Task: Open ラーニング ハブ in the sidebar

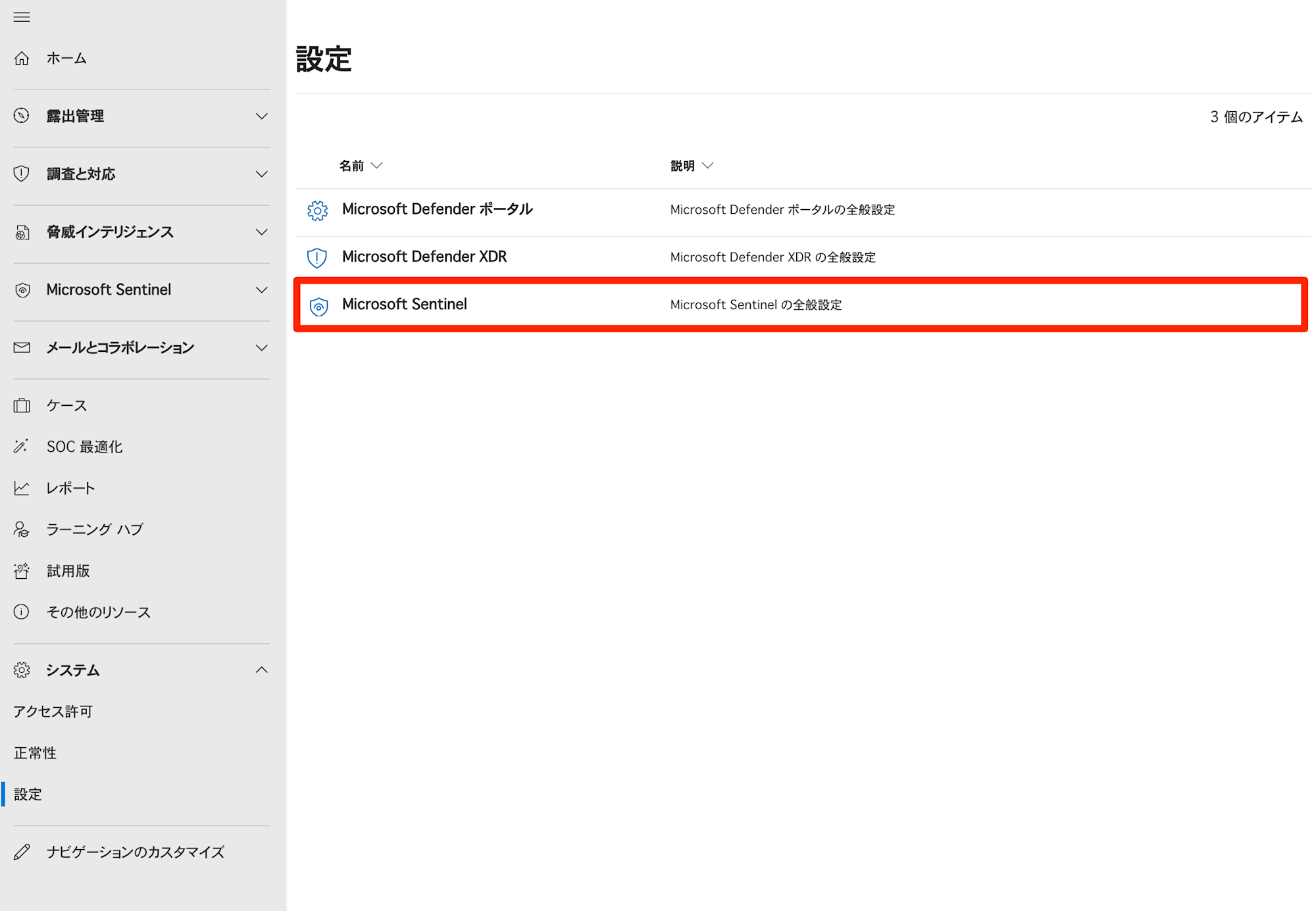Action: tap(95, 529)
